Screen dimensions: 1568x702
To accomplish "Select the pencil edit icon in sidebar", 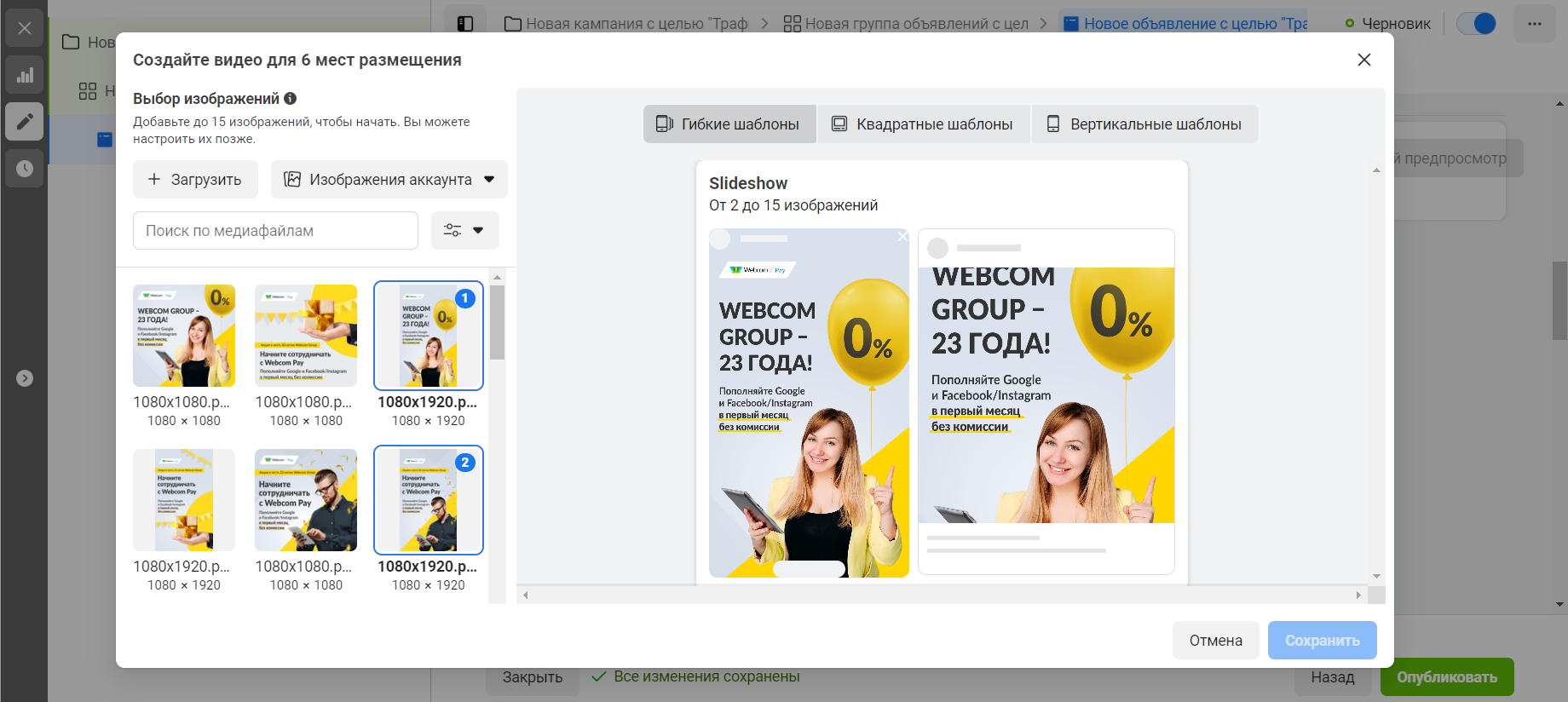I will tap(24, 122).
